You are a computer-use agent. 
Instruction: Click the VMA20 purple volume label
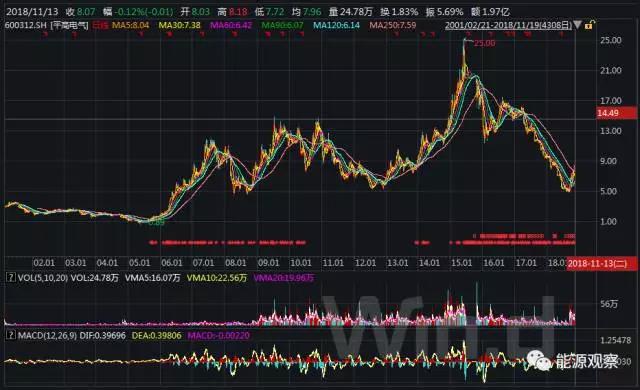click(x=284, y=278)
